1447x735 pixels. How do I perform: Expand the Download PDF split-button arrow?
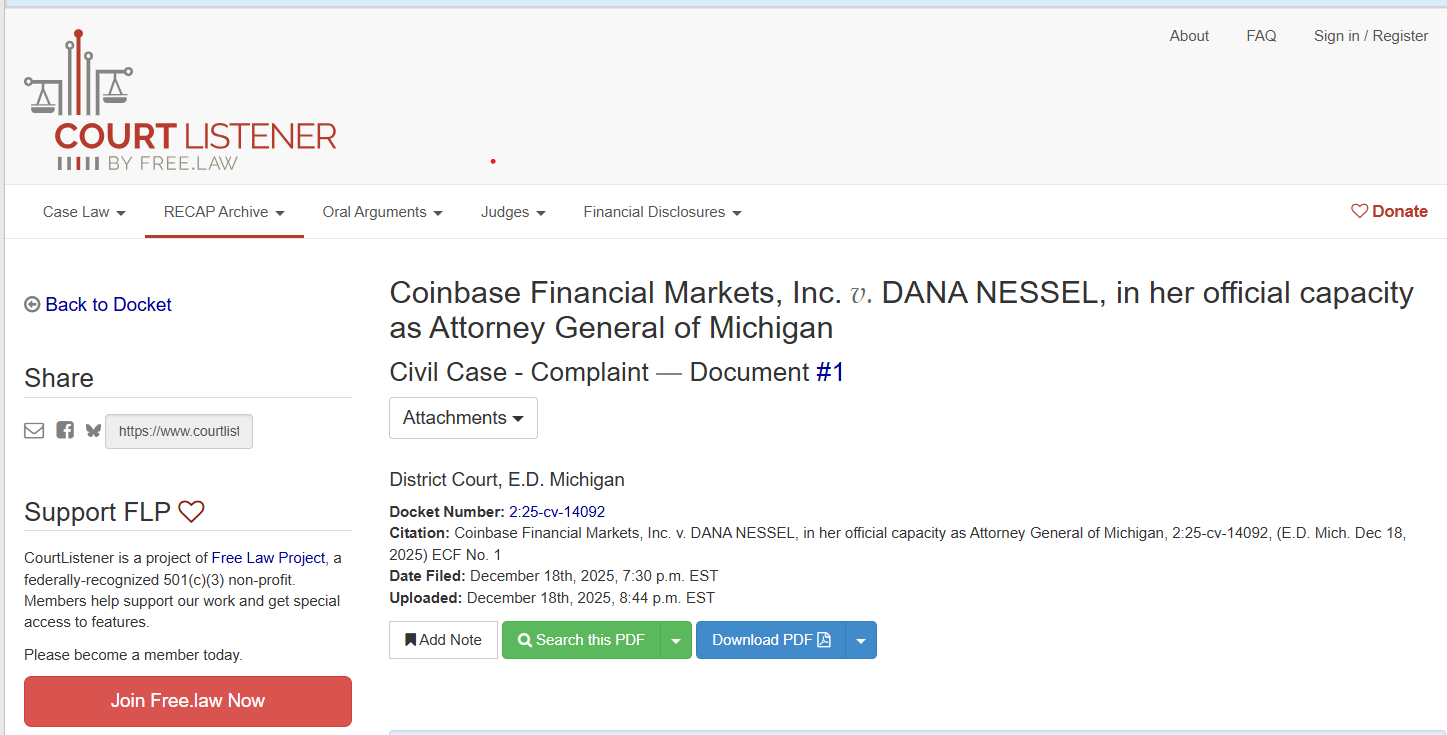point(861,639)
